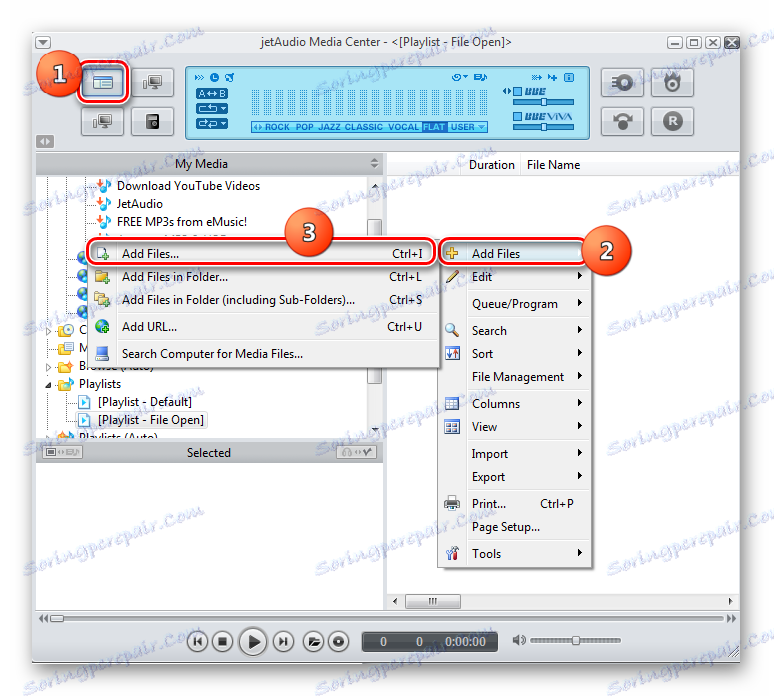774x696 pixels.
Task: Open the R recording button
Action: point(672,121)
